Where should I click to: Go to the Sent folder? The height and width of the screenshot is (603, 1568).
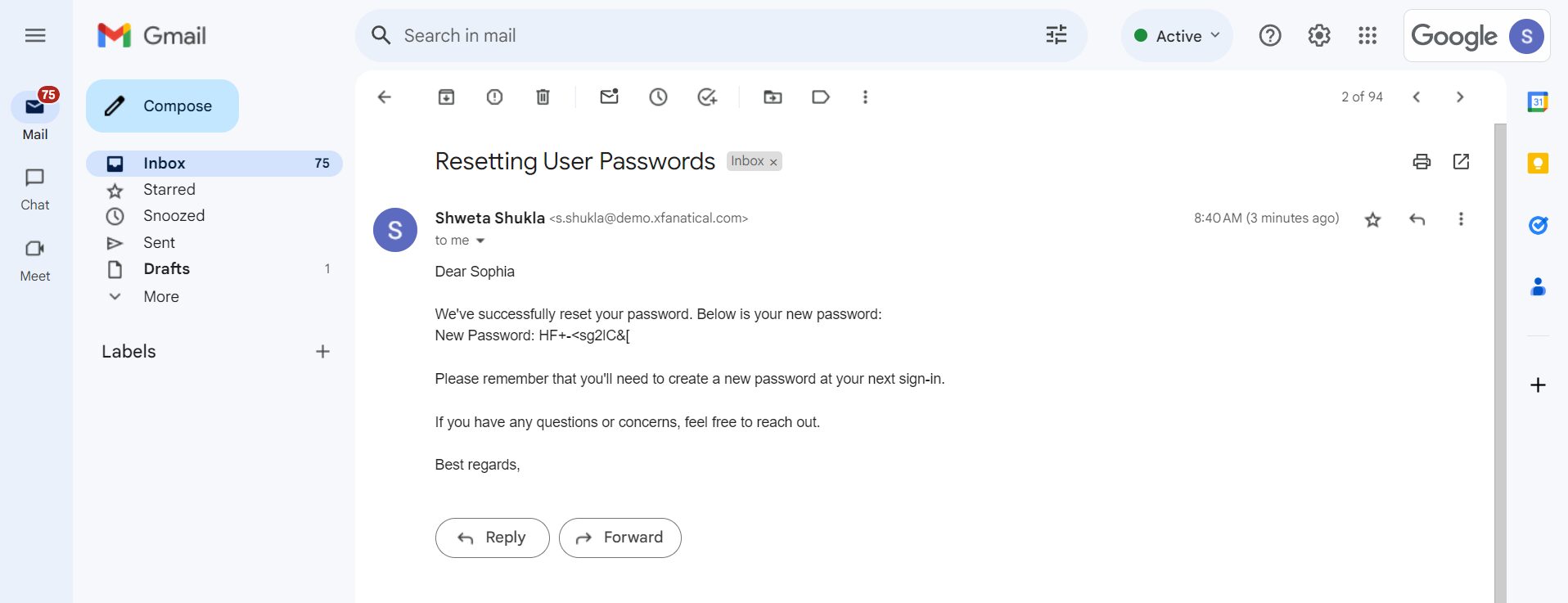pos(159,242)
